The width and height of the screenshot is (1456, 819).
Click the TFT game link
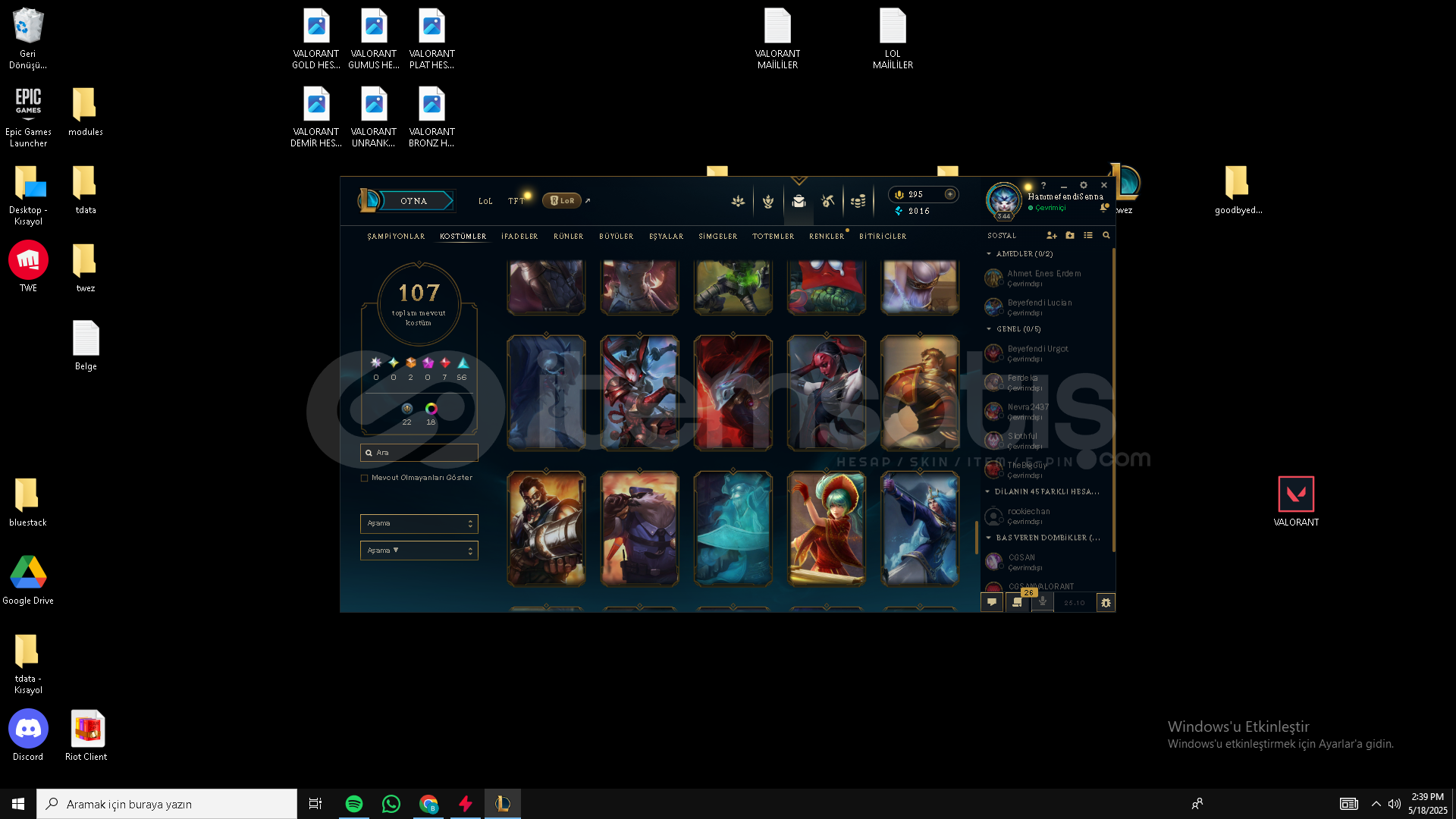click(516, 201)
